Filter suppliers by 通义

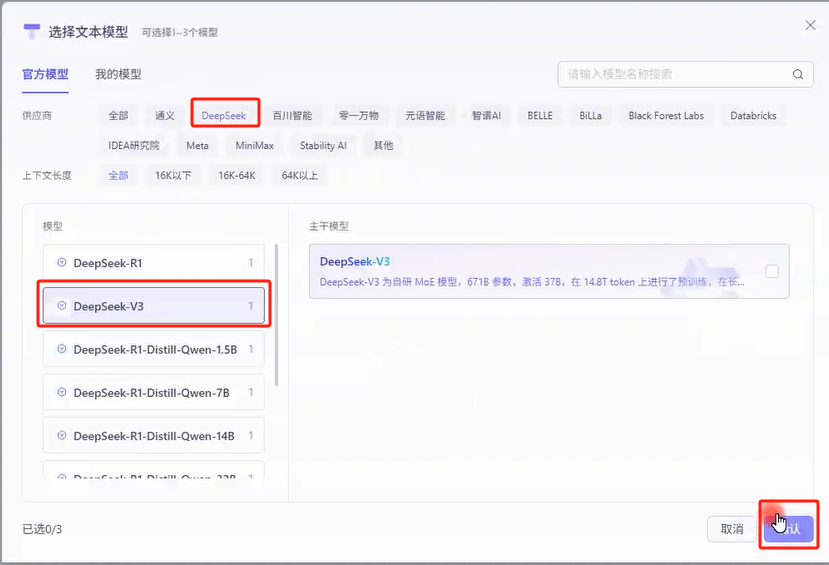pos(165,116)
